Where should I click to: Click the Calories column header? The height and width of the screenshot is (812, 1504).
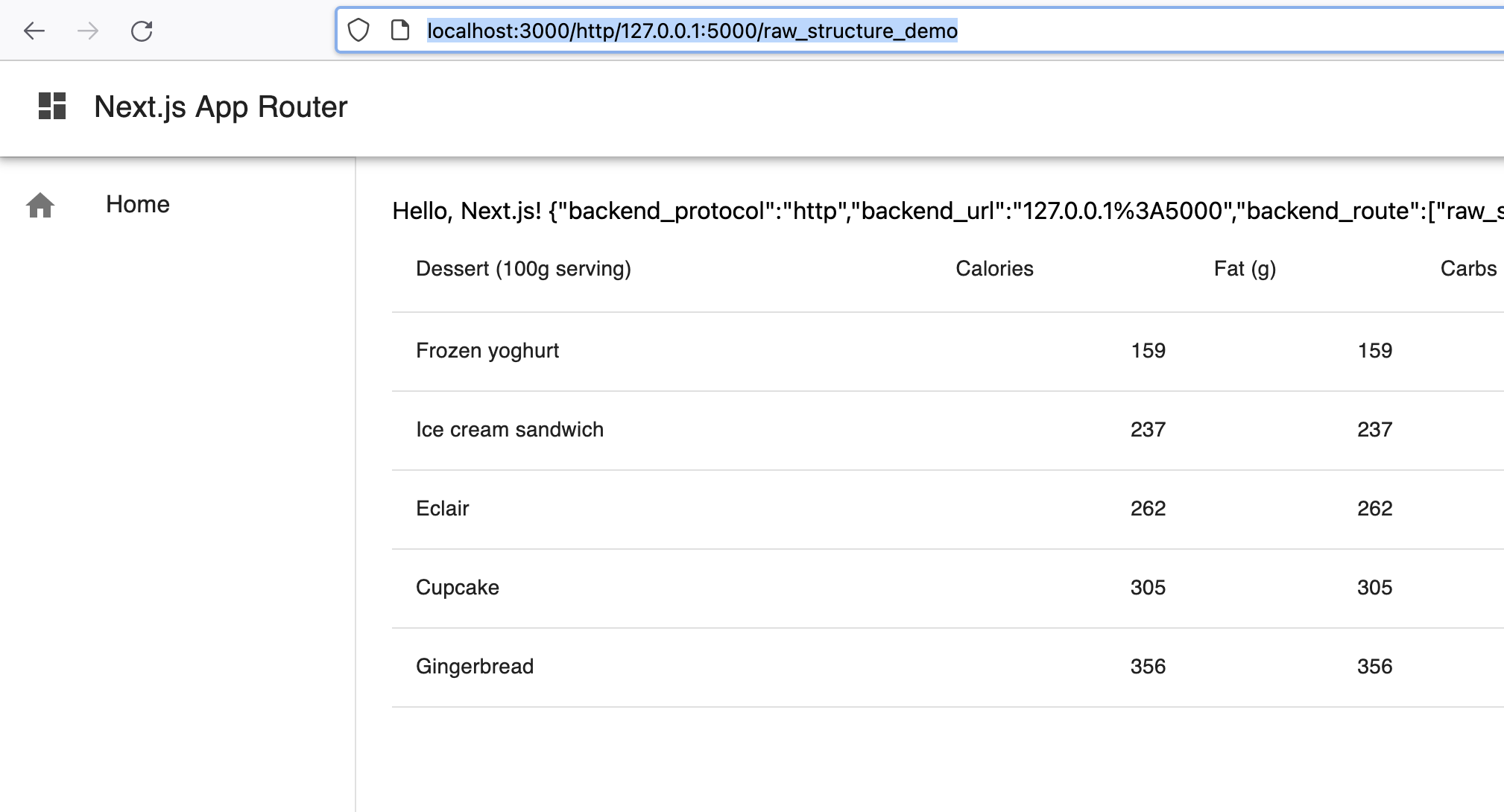994,269
